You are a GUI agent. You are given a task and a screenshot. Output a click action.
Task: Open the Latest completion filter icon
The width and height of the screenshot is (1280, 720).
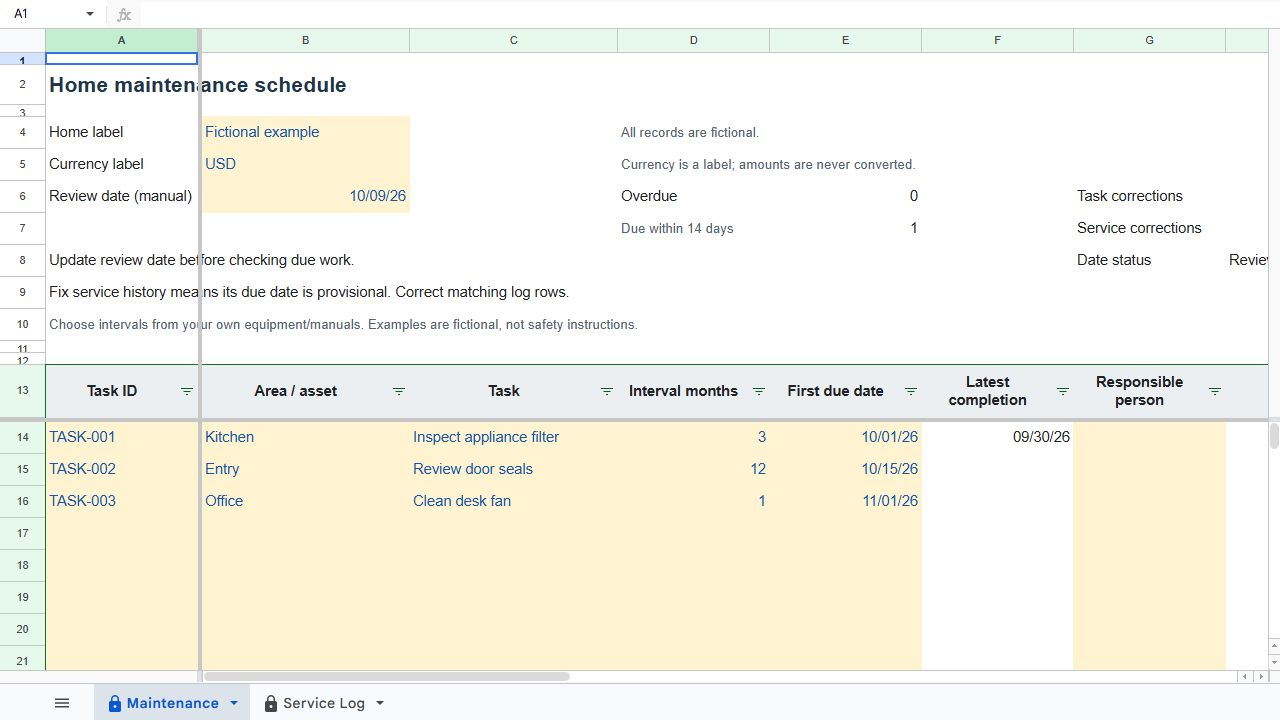click(1063, 391)
